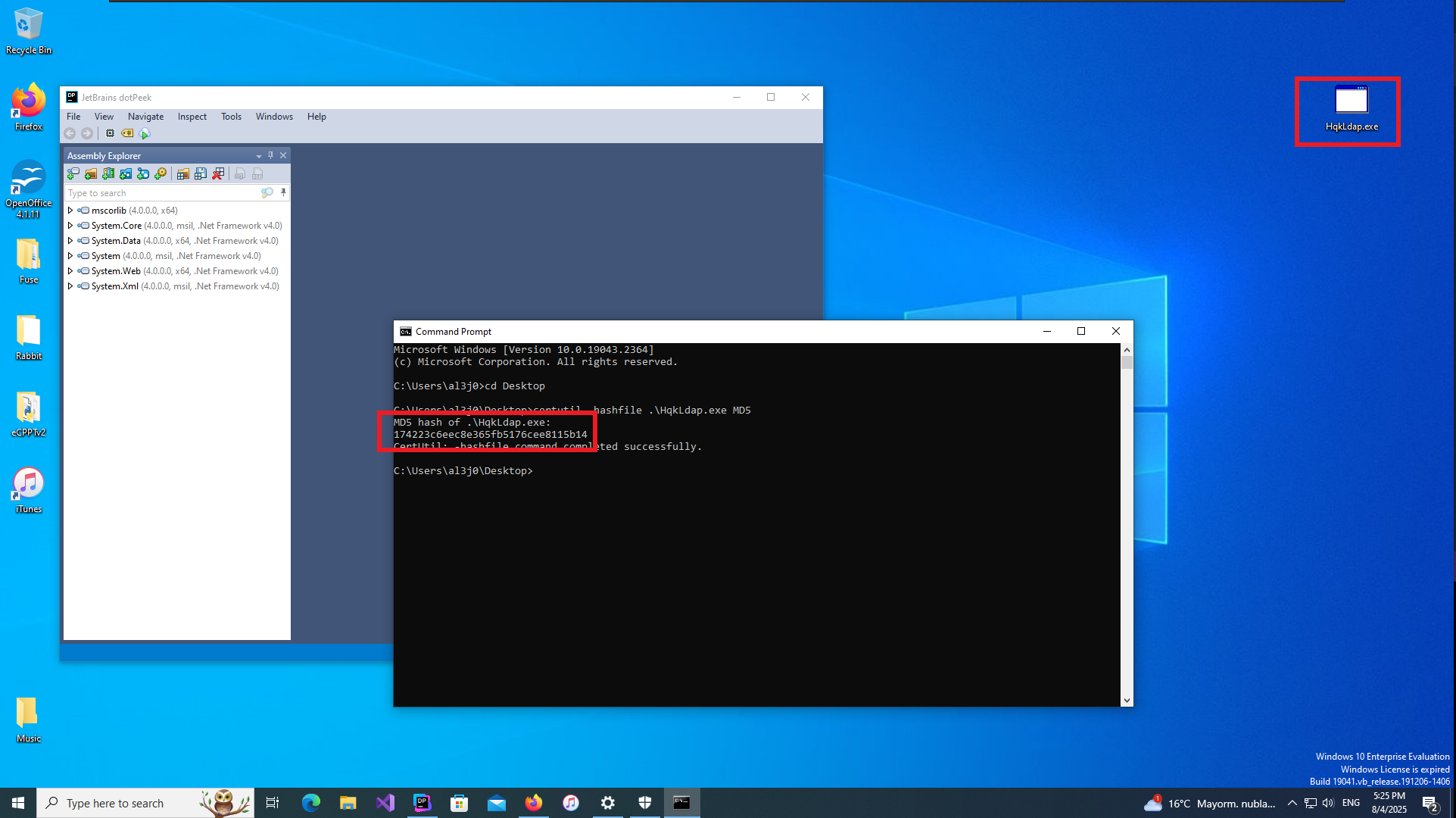Click the Export to Project icon
1456x818 pixels.
(x=240, y=174)
